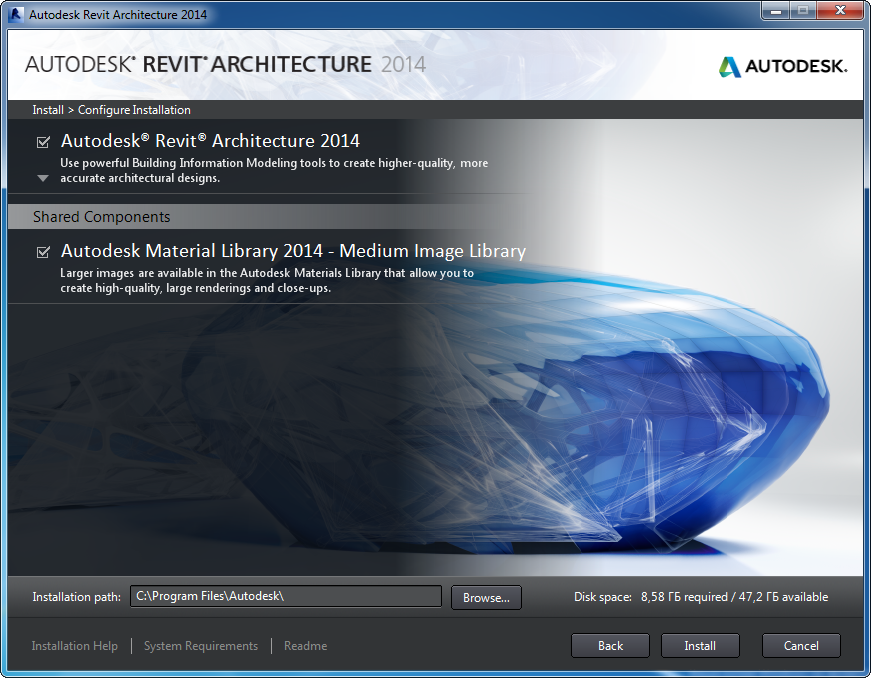Viewport: 871px width, 678px height.
Task: Select Configure Installation breadcrumb item
Action: [134, 110]
